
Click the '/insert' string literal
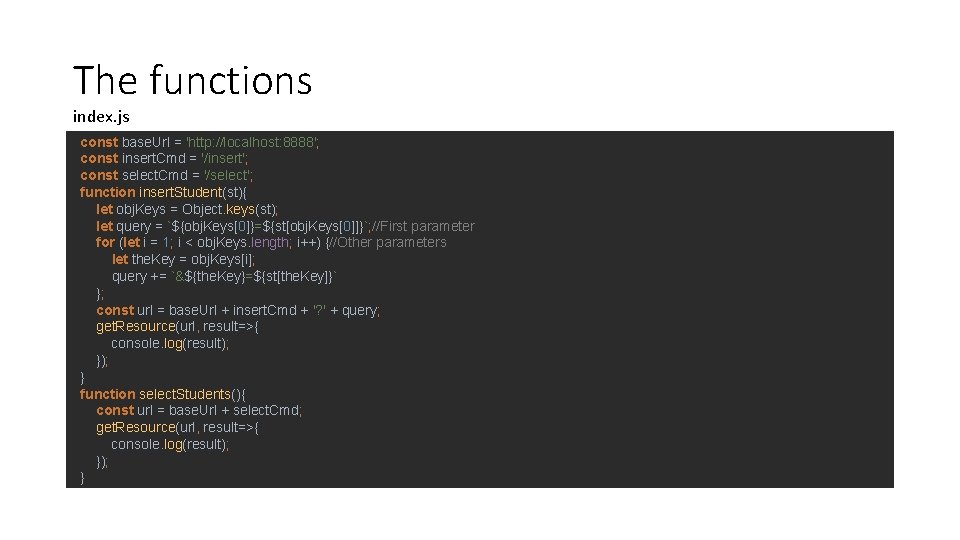tap(225, 158)
